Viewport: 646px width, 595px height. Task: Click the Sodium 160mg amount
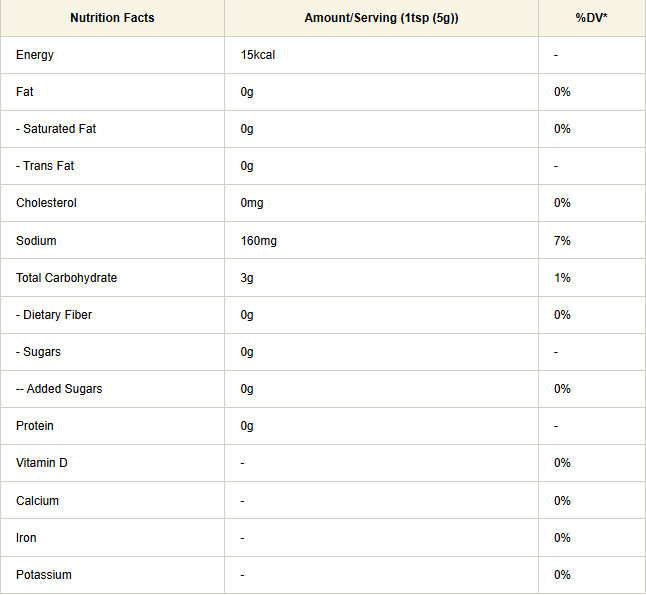pyautogui.click(x=258, y=241)
